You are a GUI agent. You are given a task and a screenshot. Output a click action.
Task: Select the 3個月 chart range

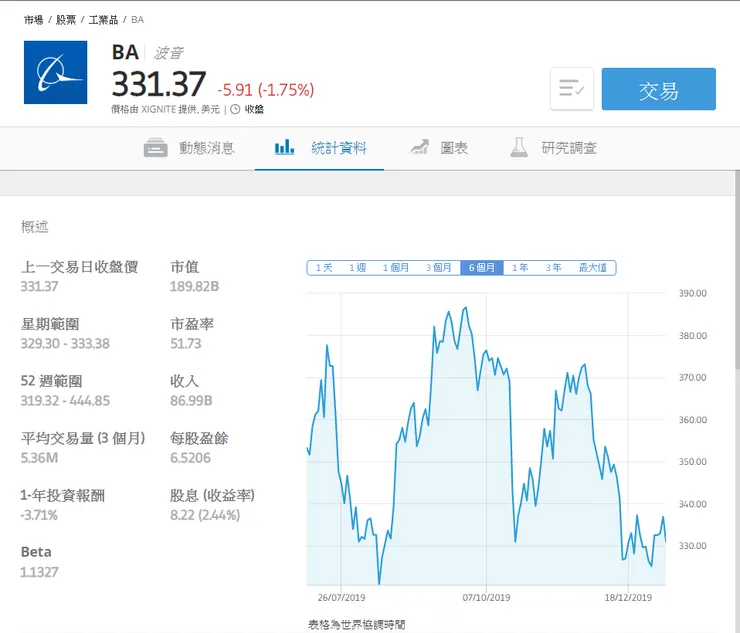click(439, 268)
